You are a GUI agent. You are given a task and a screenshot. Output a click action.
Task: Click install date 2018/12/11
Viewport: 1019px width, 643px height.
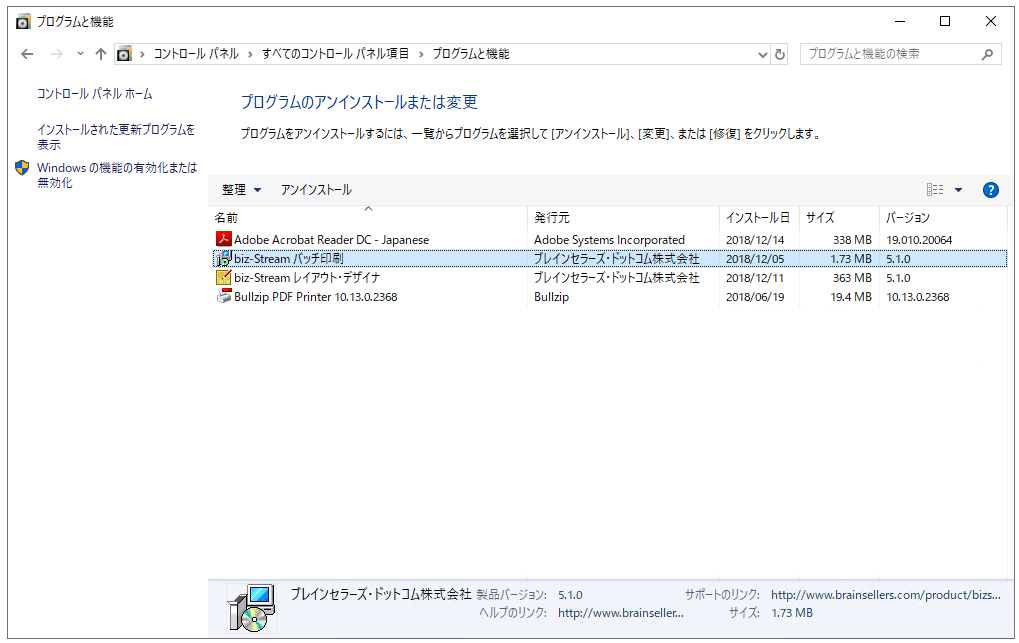755,278
